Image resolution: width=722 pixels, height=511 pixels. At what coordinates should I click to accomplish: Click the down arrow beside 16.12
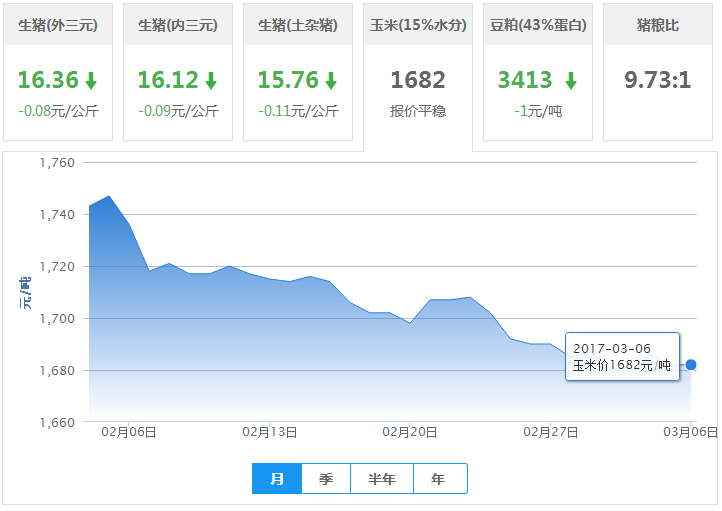211,81
